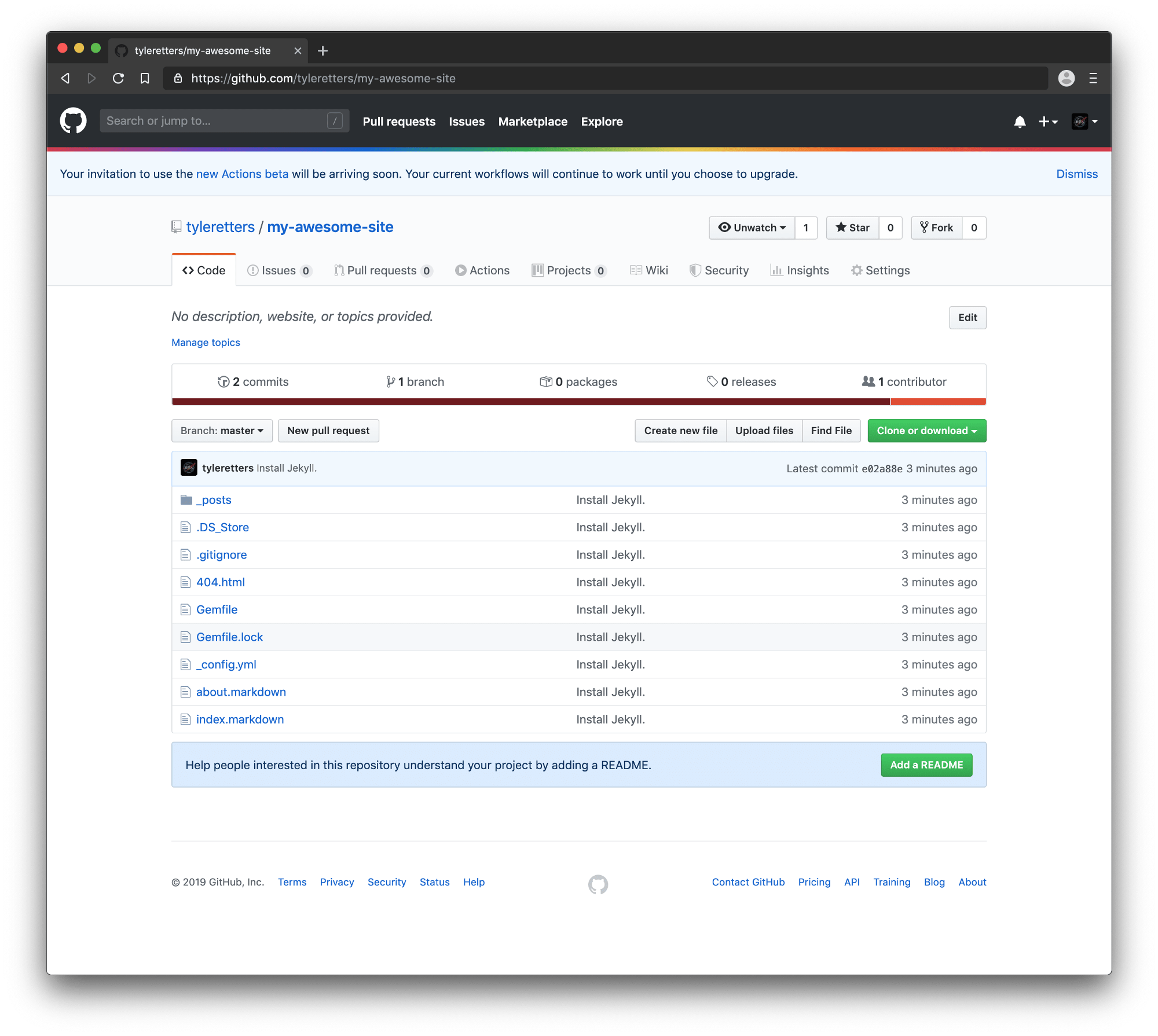
Task: Click the file icon beside .DS_Store
Action: (185, 527)
